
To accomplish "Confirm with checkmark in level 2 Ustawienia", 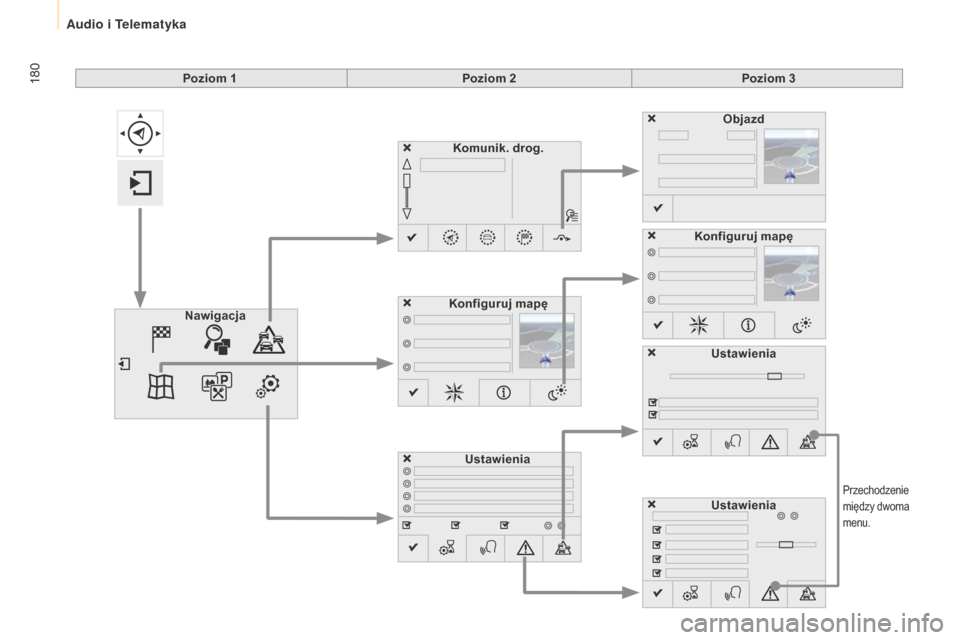I will click(x=413, y=548).
